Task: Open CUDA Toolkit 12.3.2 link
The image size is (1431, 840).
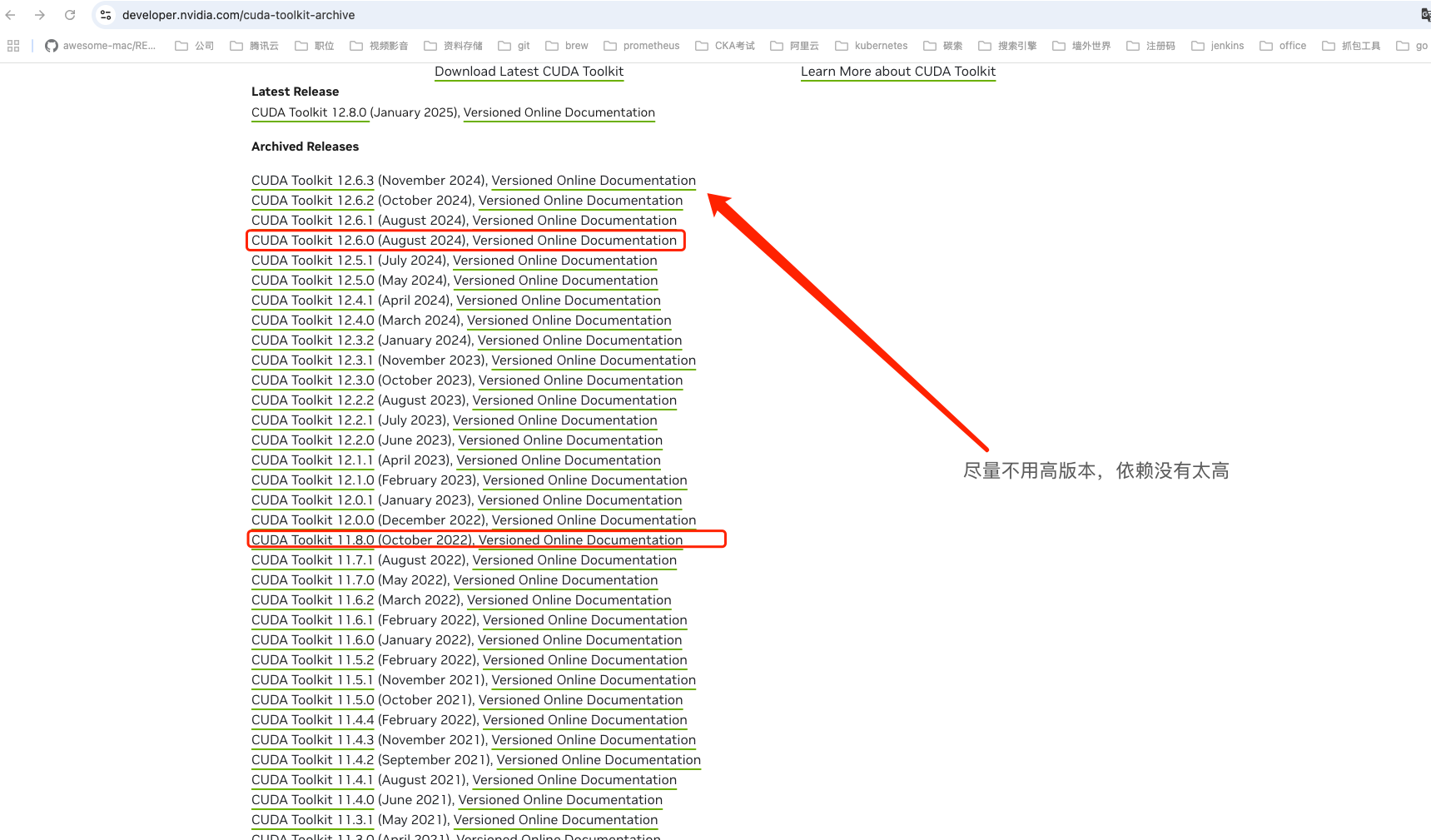Action: point(313,340)
